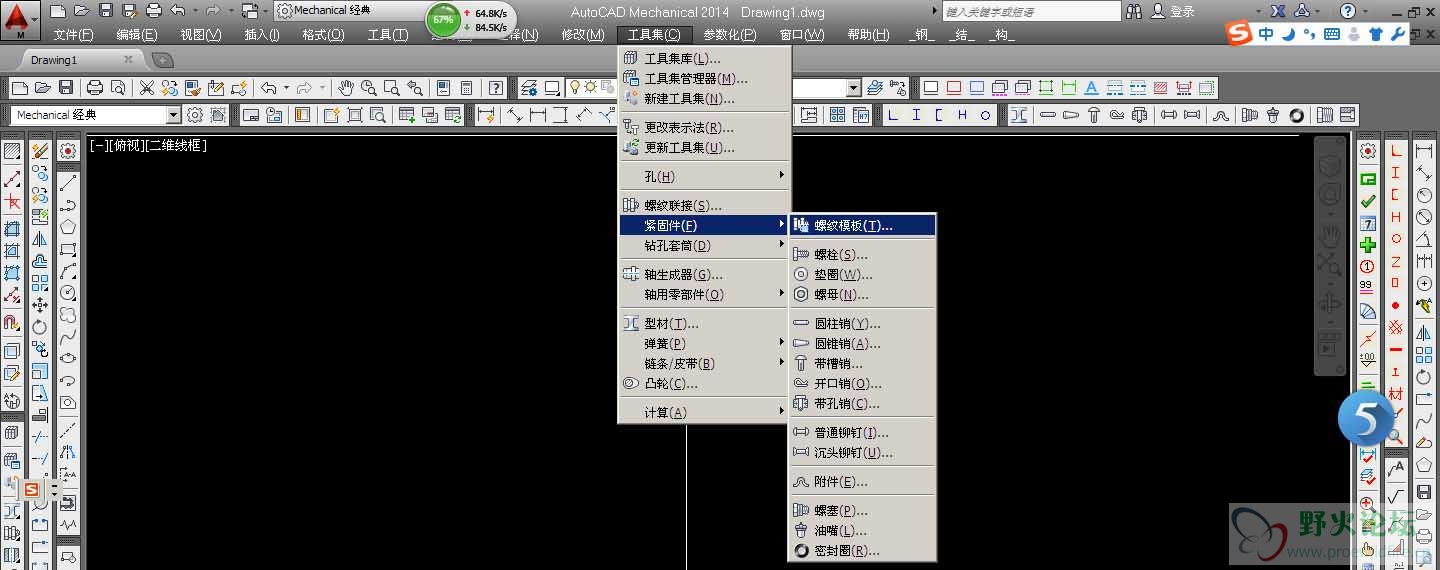
Task: Select 螺纹模板(T)... menu item
Action: [x=863, y=225]
